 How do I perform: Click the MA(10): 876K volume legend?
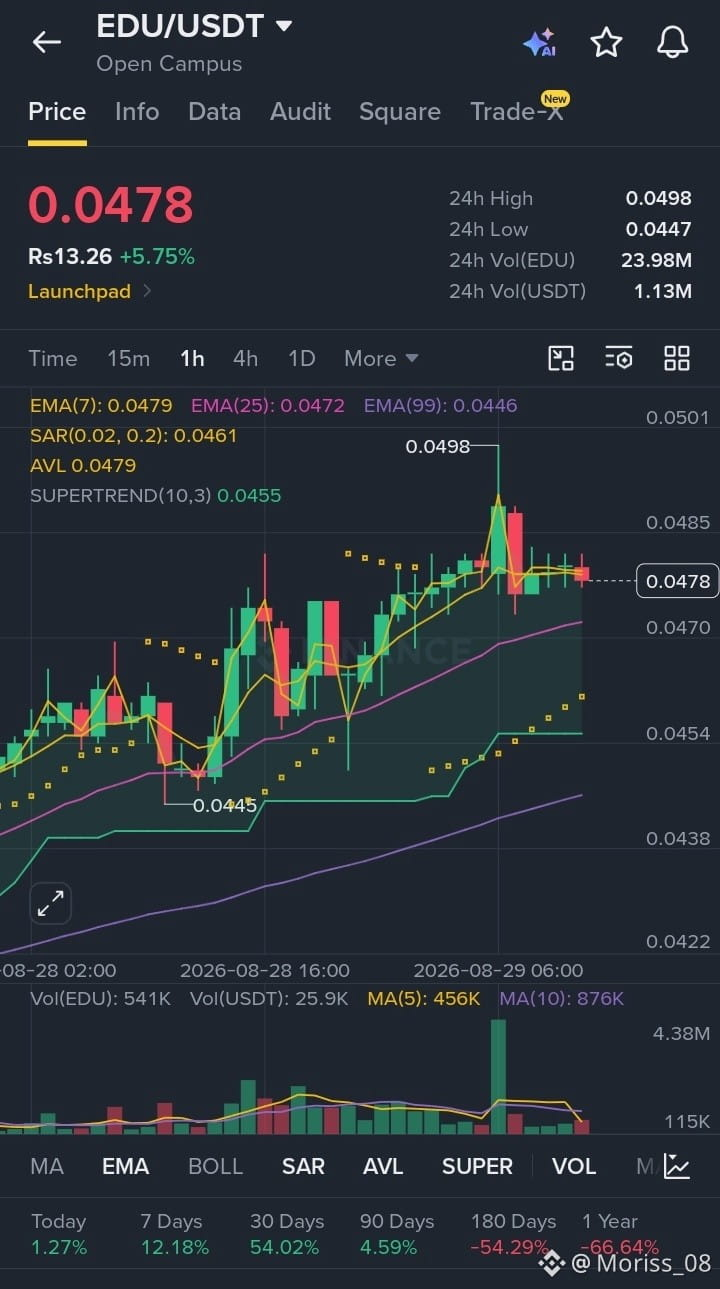tap(561, 999)
